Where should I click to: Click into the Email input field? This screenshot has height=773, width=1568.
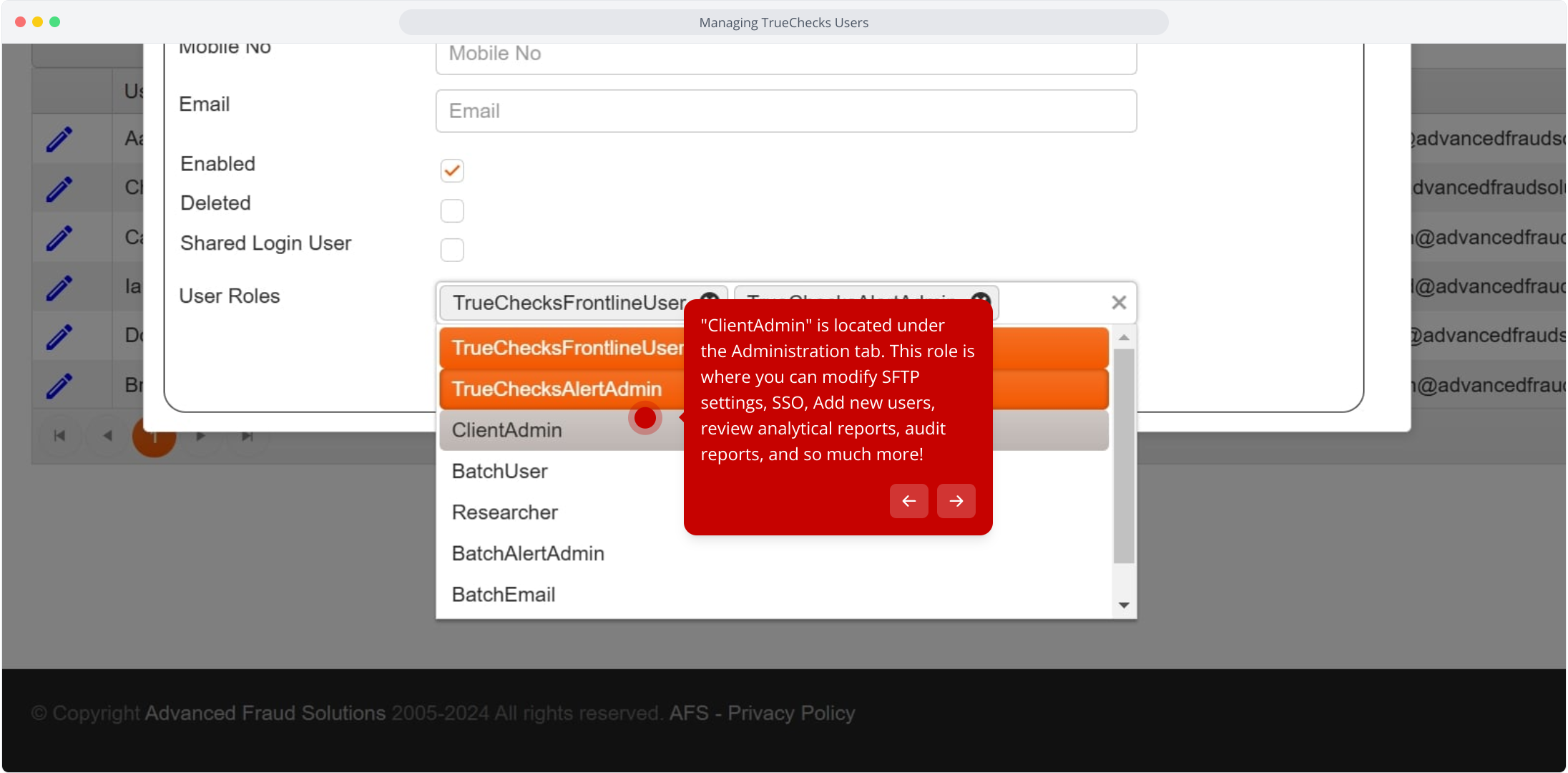point(786,111)
